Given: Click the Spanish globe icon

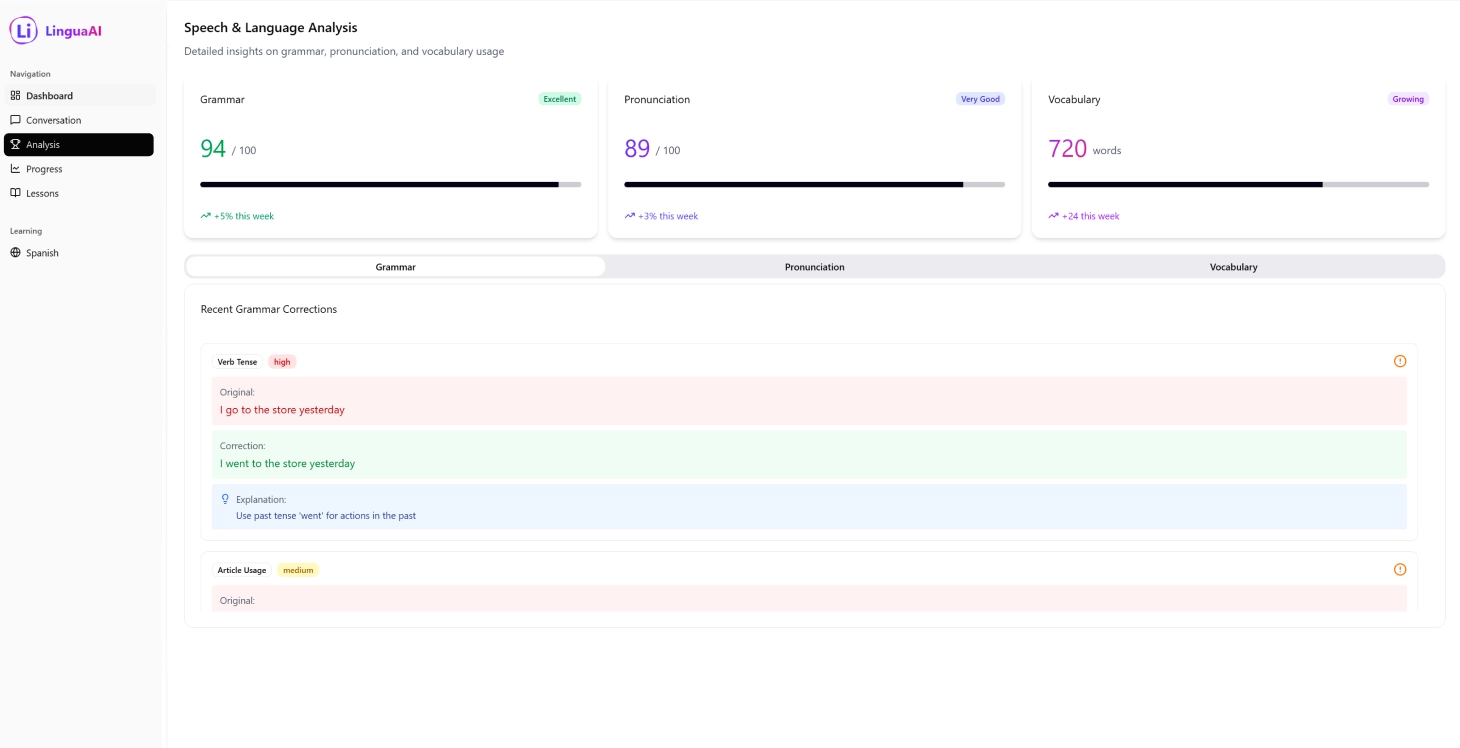Looking at the screenshot, I should click(14, 253).
